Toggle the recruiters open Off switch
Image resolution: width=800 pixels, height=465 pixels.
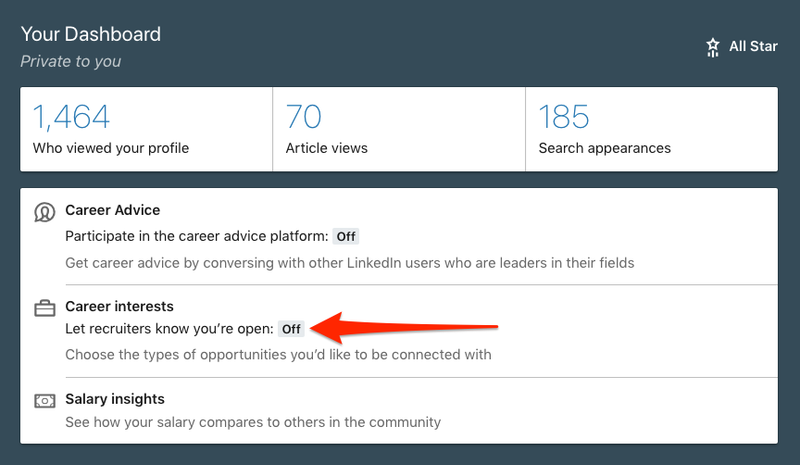tap(291, 329)
